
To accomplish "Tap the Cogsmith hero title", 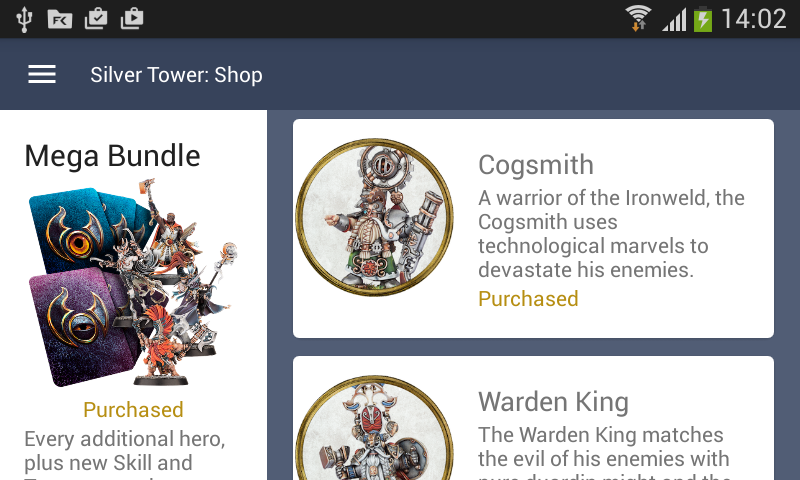I will 536,165.
